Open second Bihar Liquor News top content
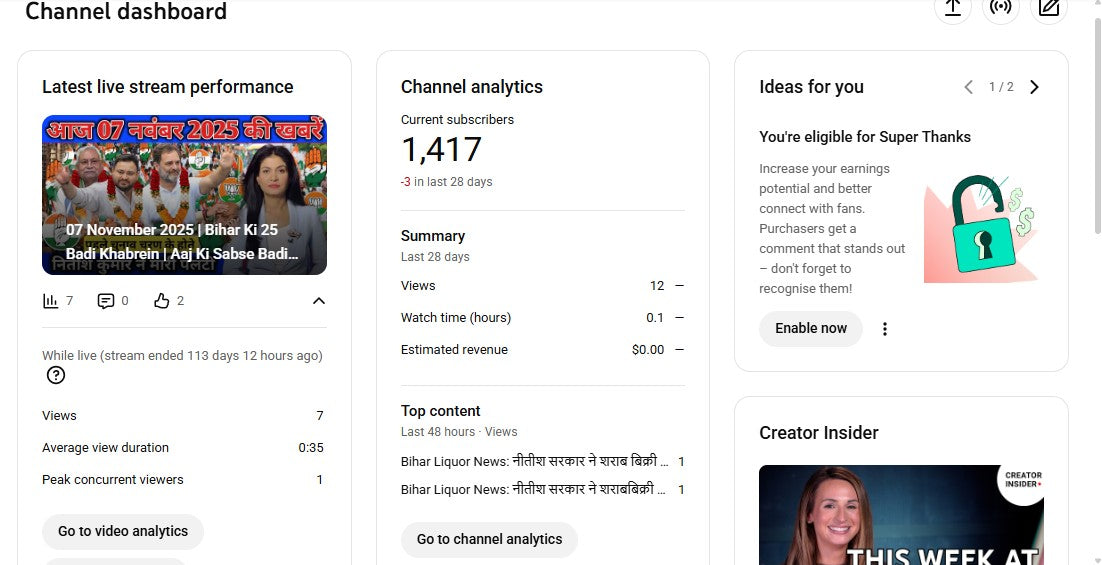 coord(534,490)
